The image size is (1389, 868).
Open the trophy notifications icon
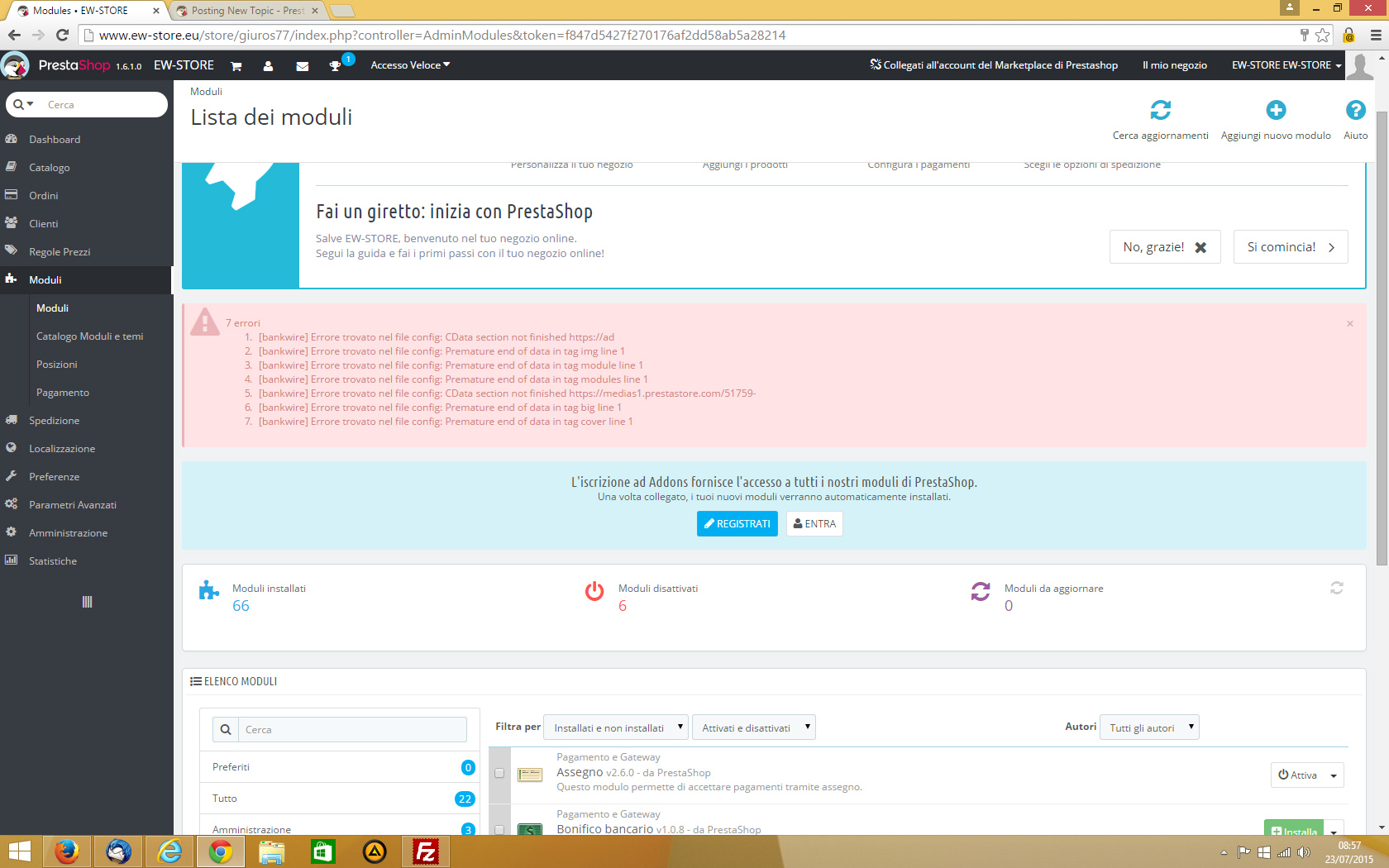[x=335, y=66]
